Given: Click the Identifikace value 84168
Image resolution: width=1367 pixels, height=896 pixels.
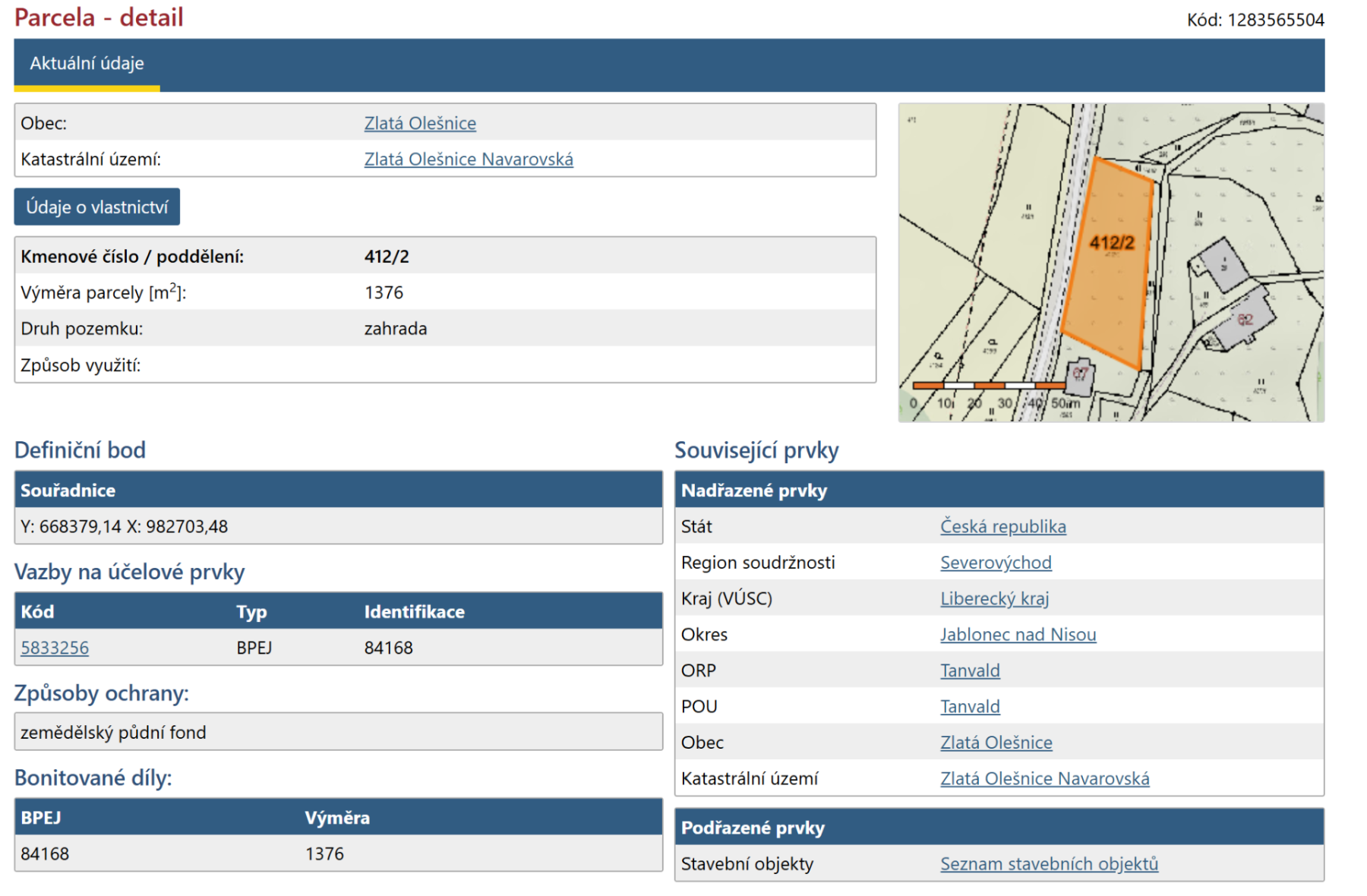Looking at the screenshot, I should click(389, 648).
